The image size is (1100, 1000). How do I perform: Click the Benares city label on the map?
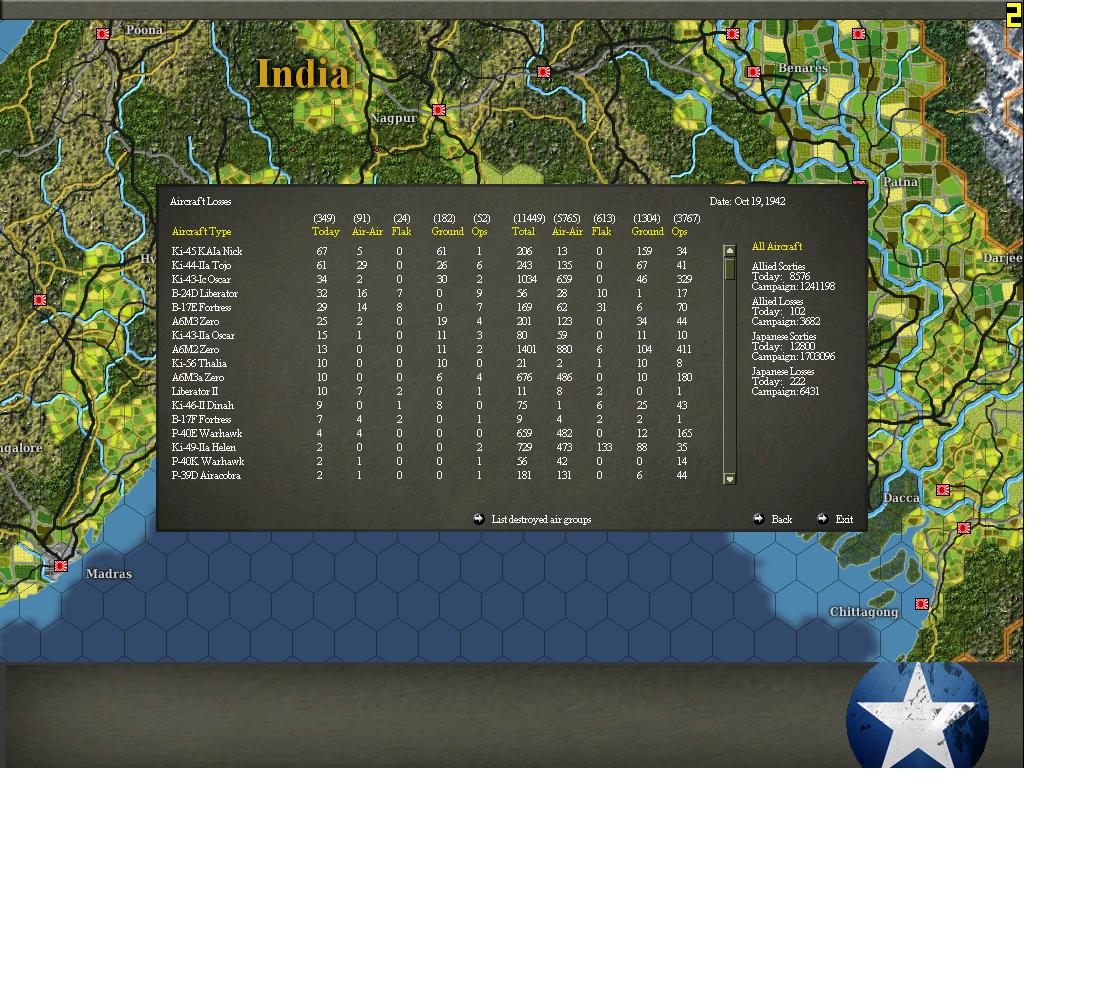[803, 68]
